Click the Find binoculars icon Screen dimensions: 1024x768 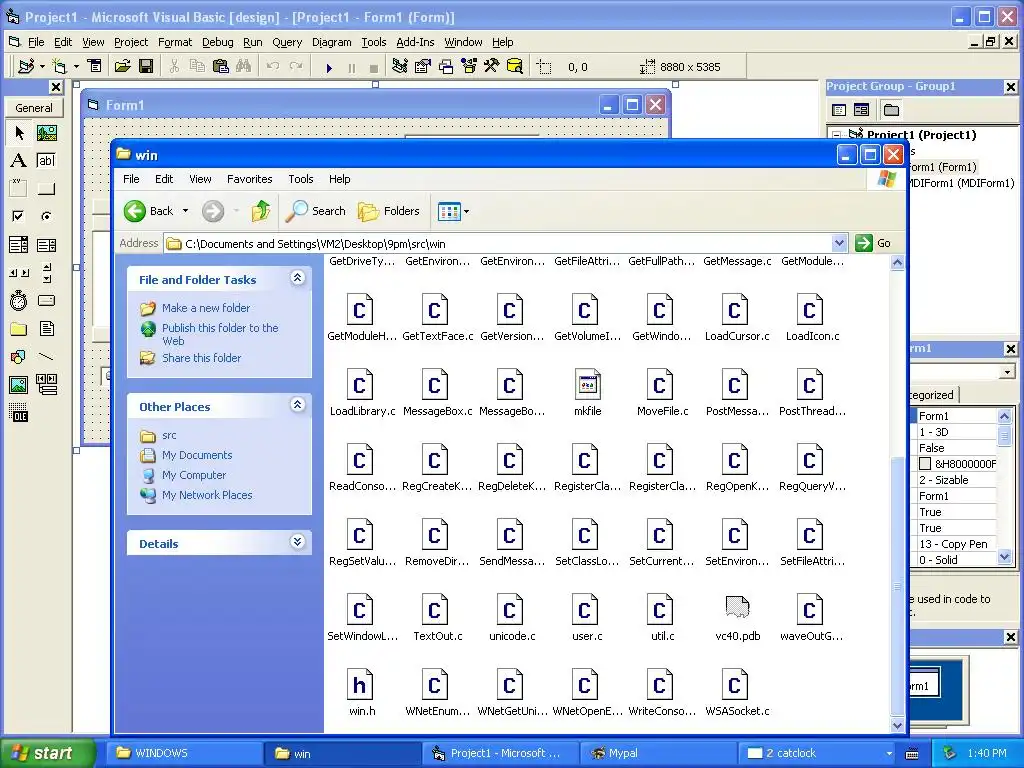244,66
